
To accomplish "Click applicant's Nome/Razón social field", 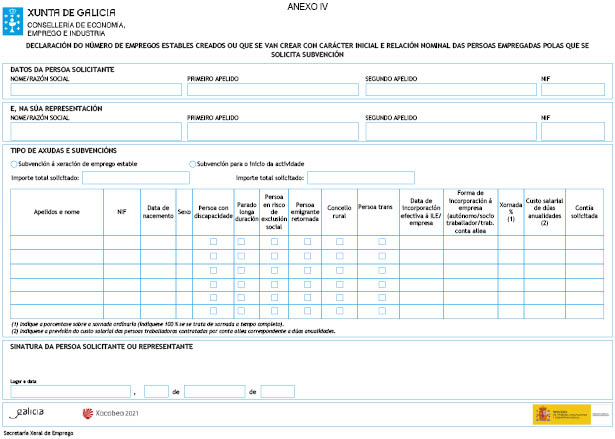I will (x=95, y=89).
